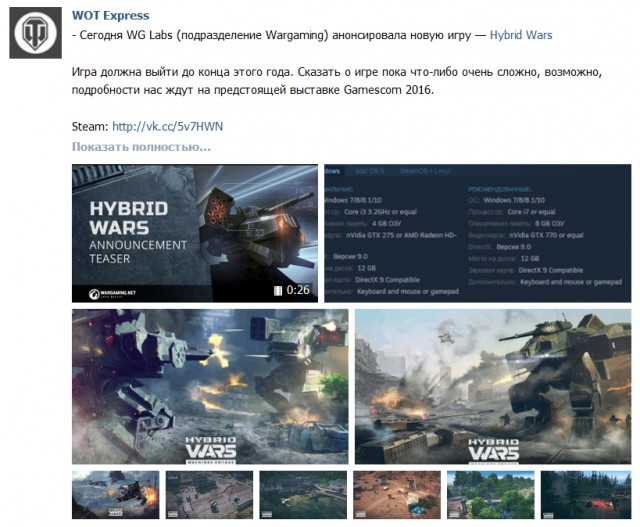
Task: Play the Hybrid Wars Announcement Teaser video
Action: [195, 233]
